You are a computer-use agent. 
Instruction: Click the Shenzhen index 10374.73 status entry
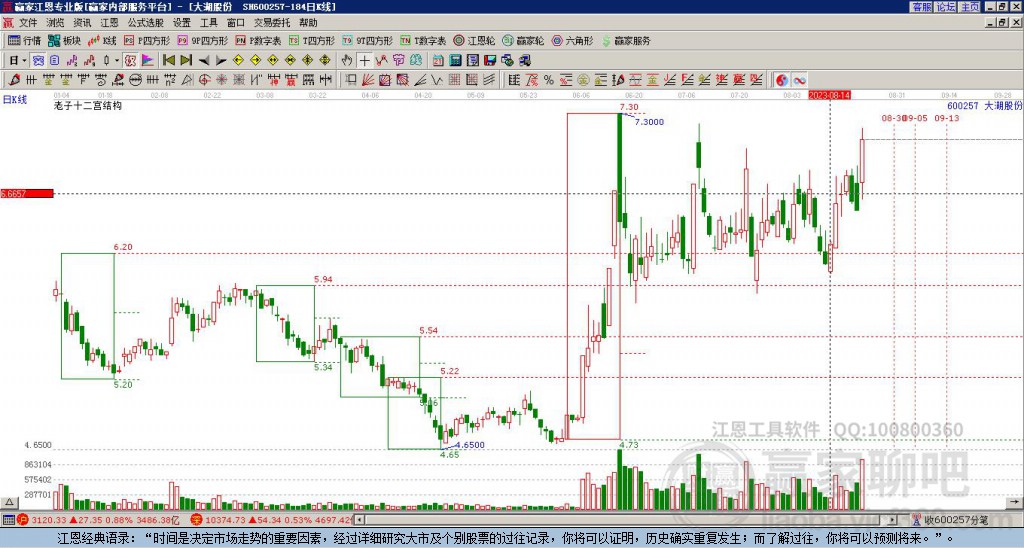tap(272, 520)
